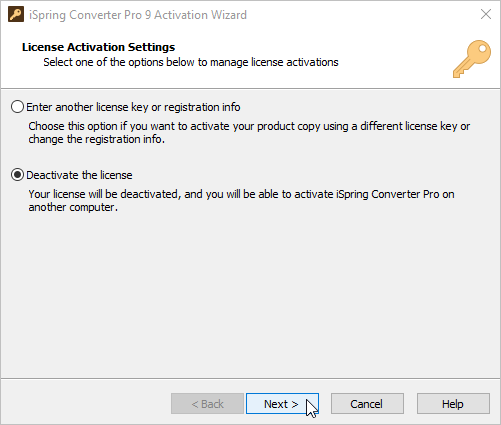Click the disabled Back button
Image resolution: width=501 pixels, height=425 pixels.
[207, 404]
